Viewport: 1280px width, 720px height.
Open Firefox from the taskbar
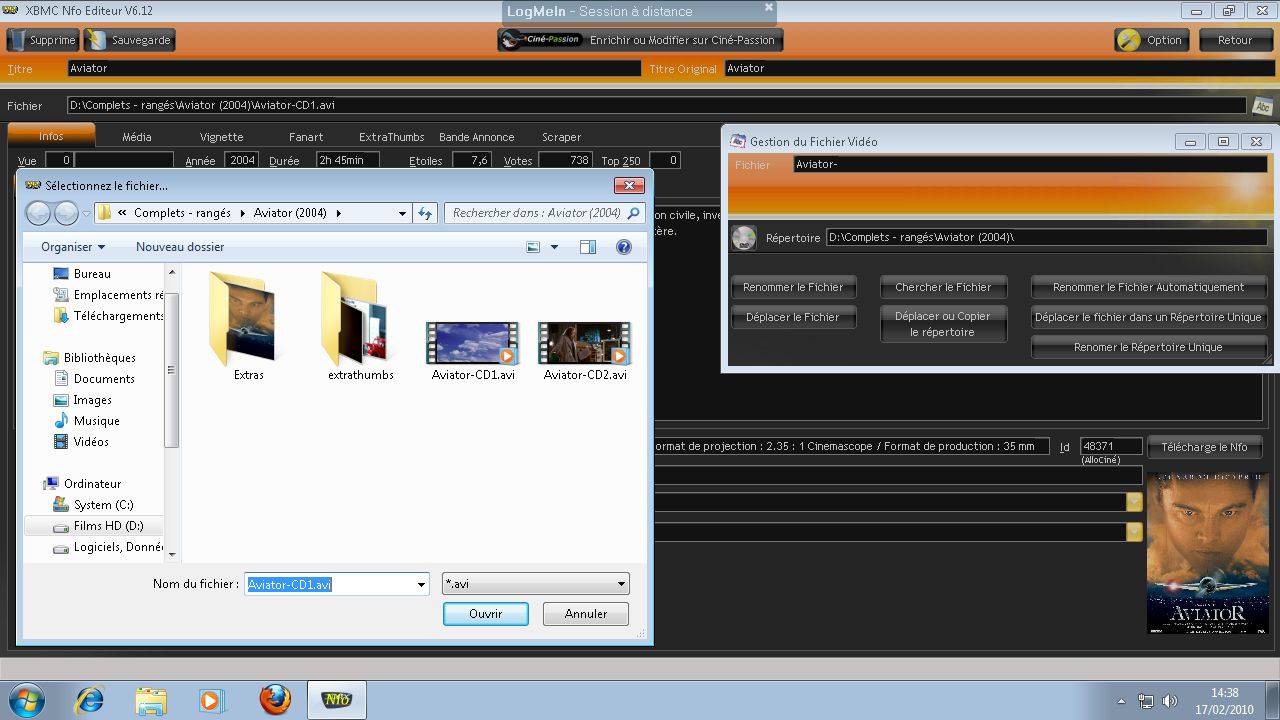click(275, 699)
